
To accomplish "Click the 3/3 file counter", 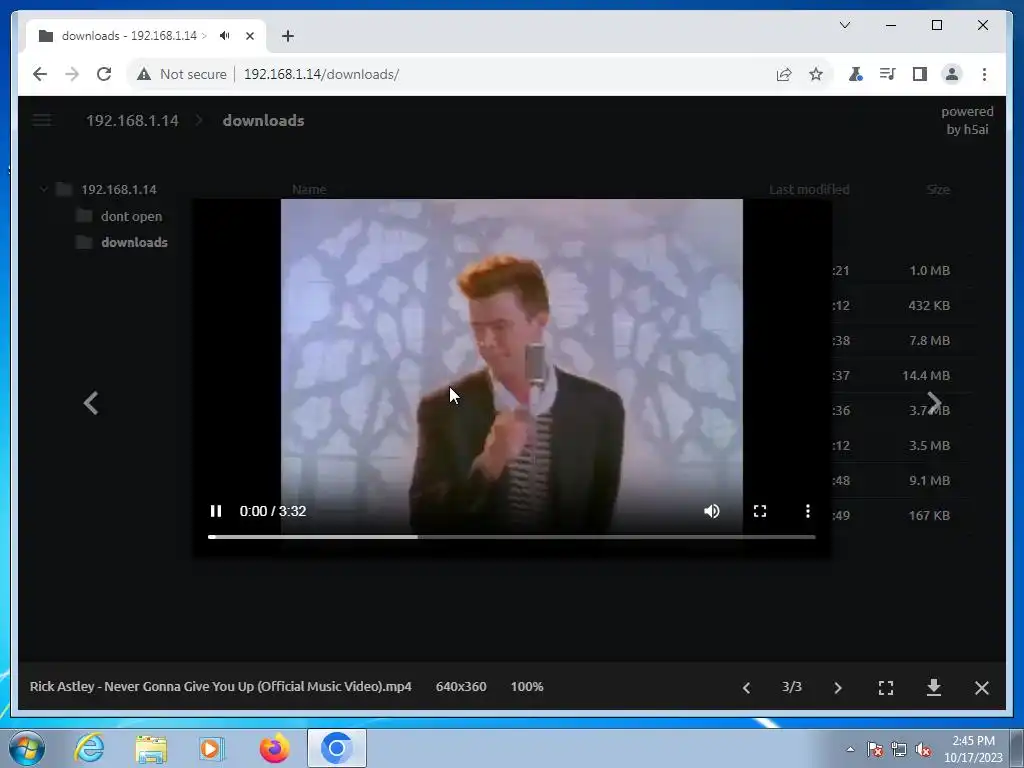I will [792, 686].
